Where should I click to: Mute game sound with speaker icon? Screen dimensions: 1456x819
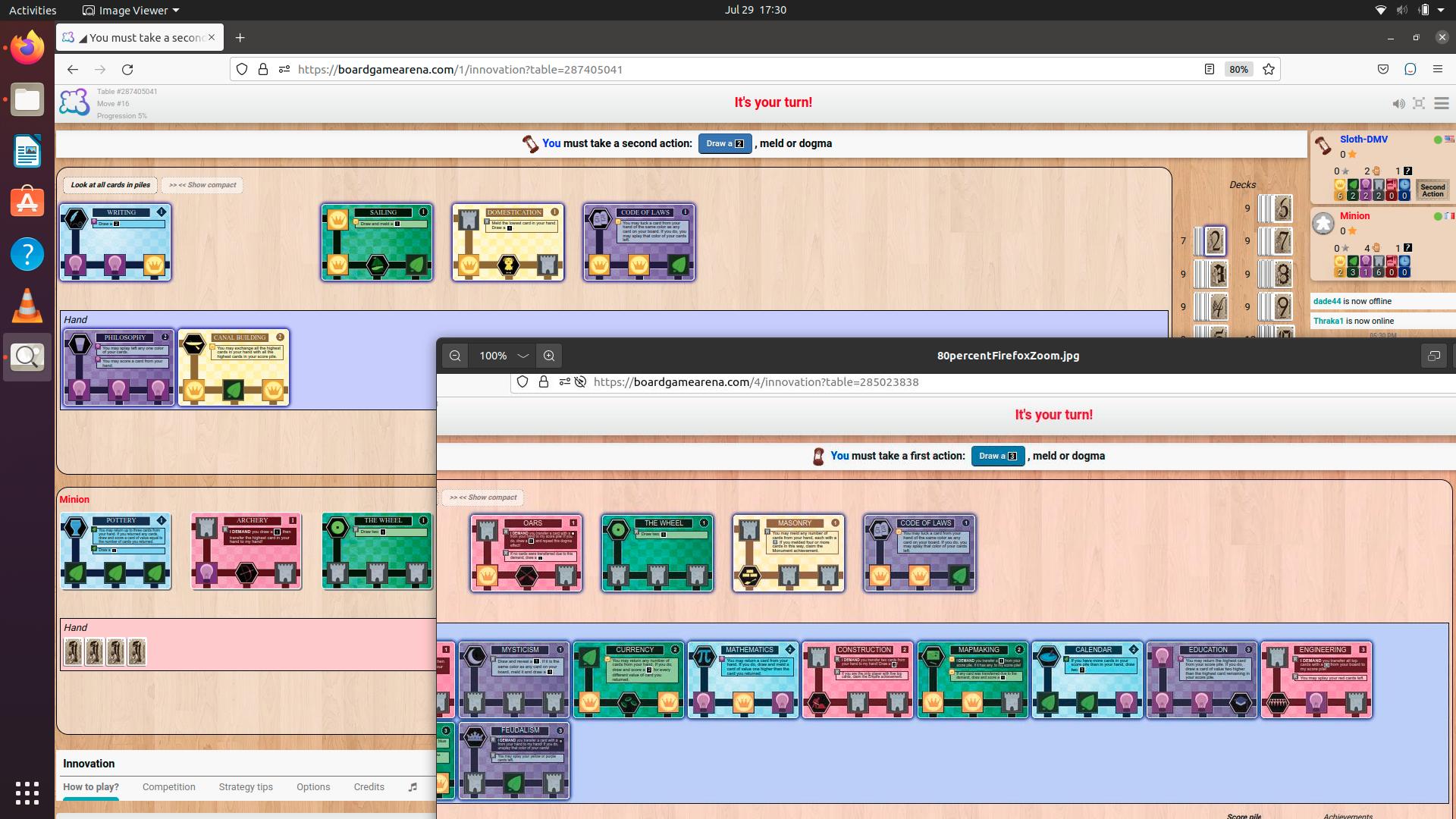point(1398,104)
